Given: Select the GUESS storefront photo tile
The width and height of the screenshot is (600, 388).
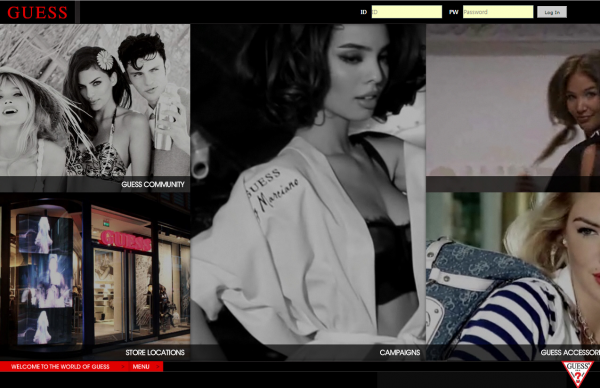Looking at the screenshot, I should coord(95,269).
